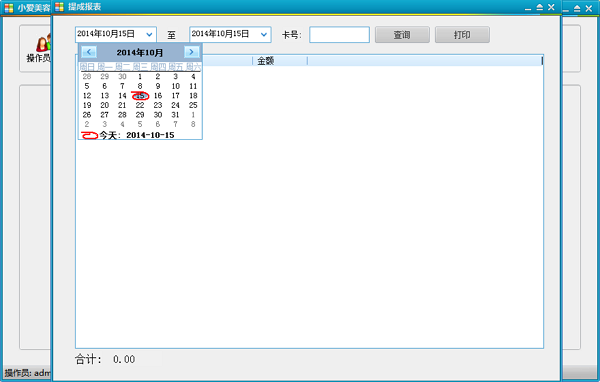Viewport: 600px width, 382px height.
Task: Select October 22 in the calendar
Action: (x=140, y=105)
